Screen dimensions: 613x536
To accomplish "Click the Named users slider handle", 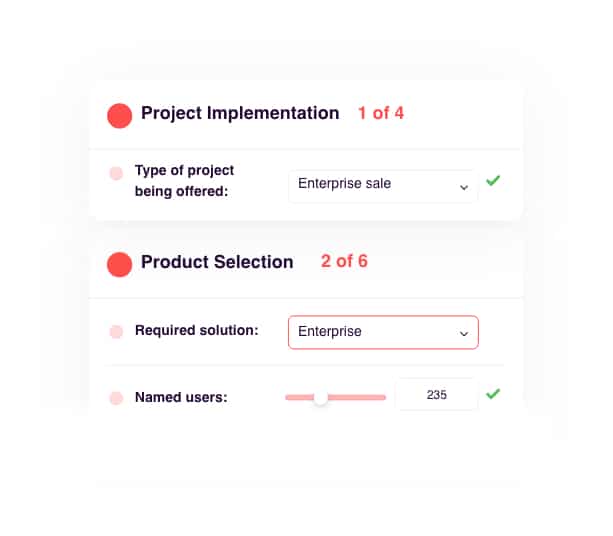I will (x=321, y=398).
